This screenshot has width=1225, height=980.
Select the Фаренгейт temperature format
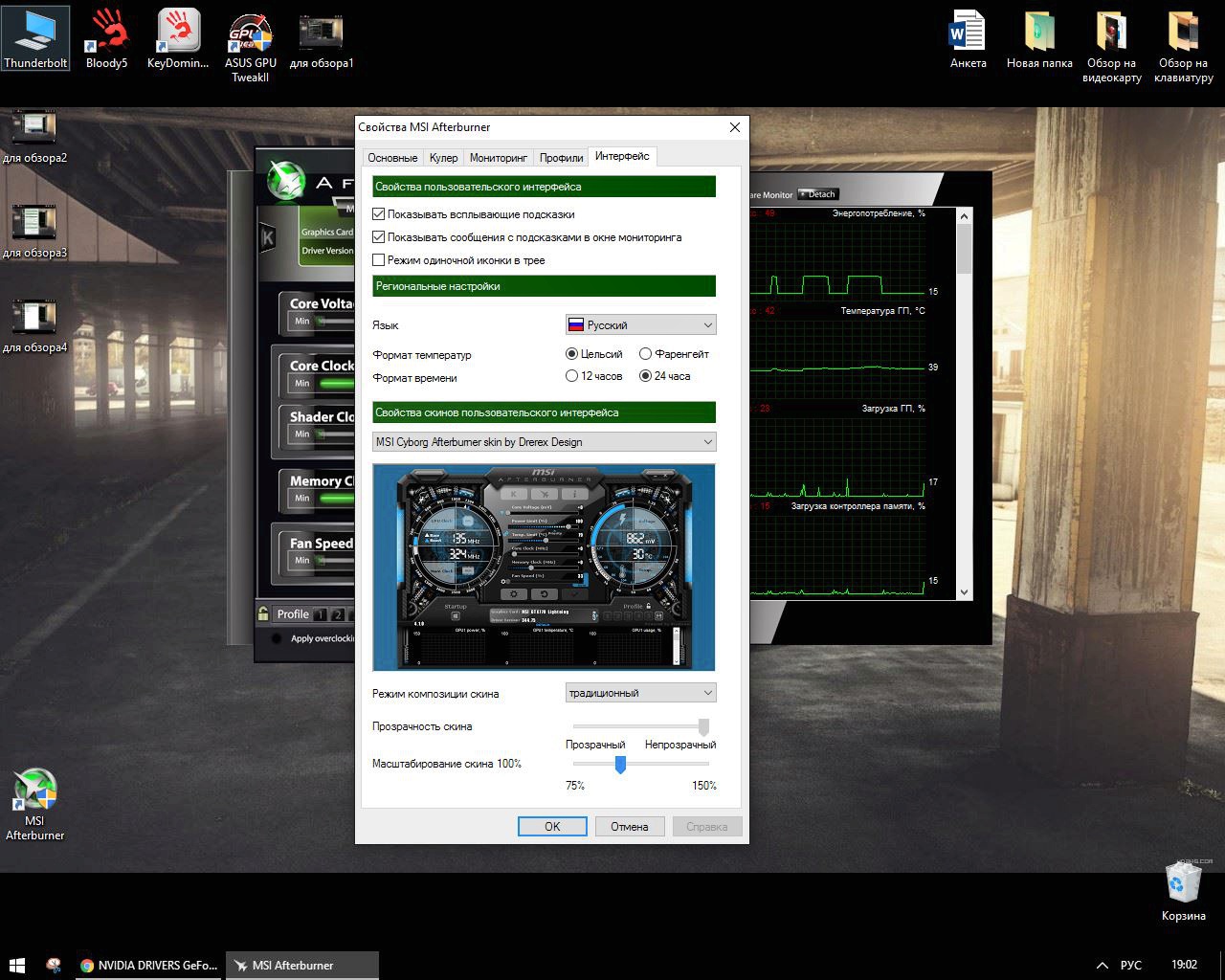pos(646,354)
